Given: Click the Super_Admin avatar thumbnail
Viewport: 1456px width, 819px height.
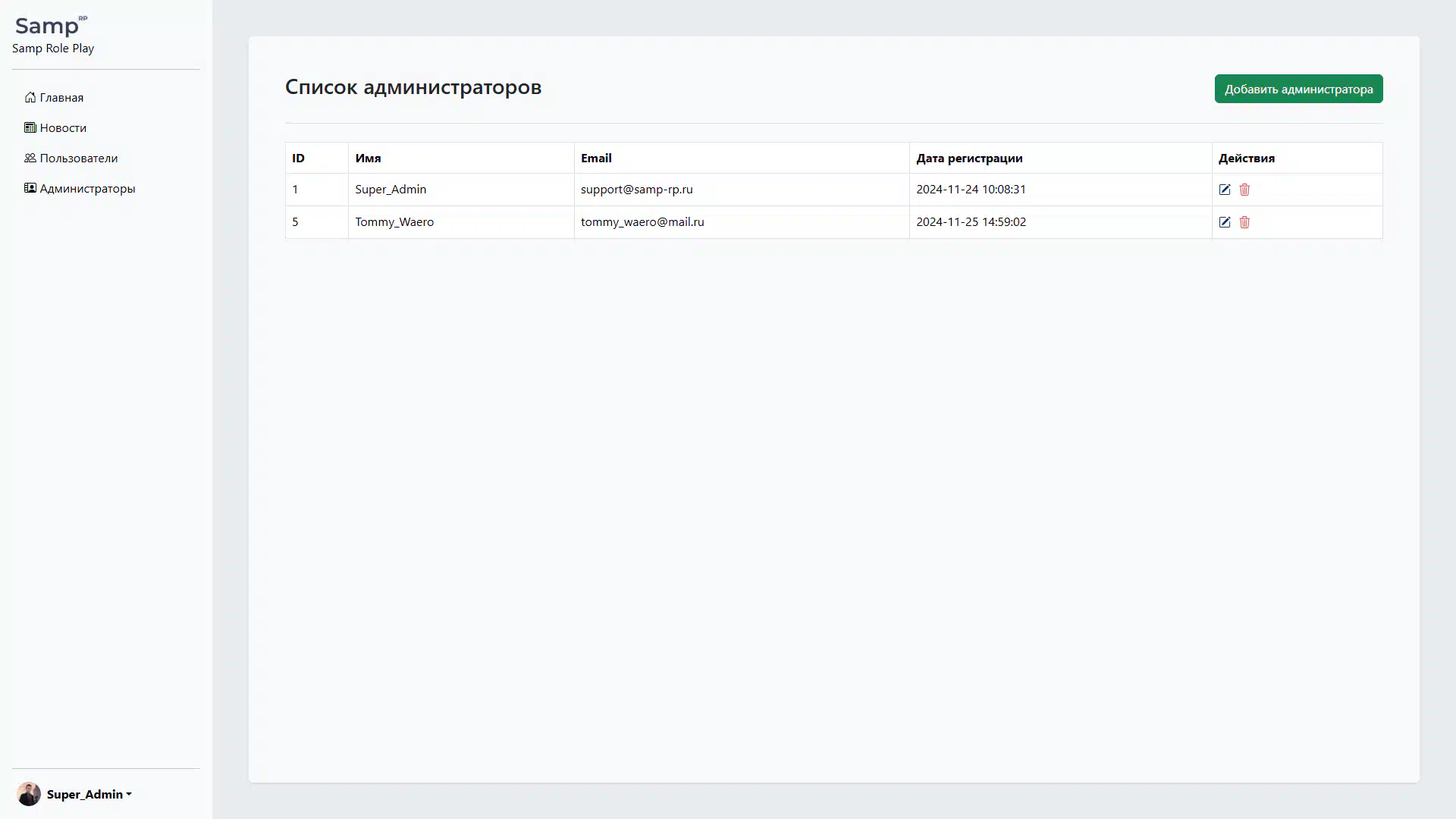Looking at the screenshot, I should click(29, 794).
